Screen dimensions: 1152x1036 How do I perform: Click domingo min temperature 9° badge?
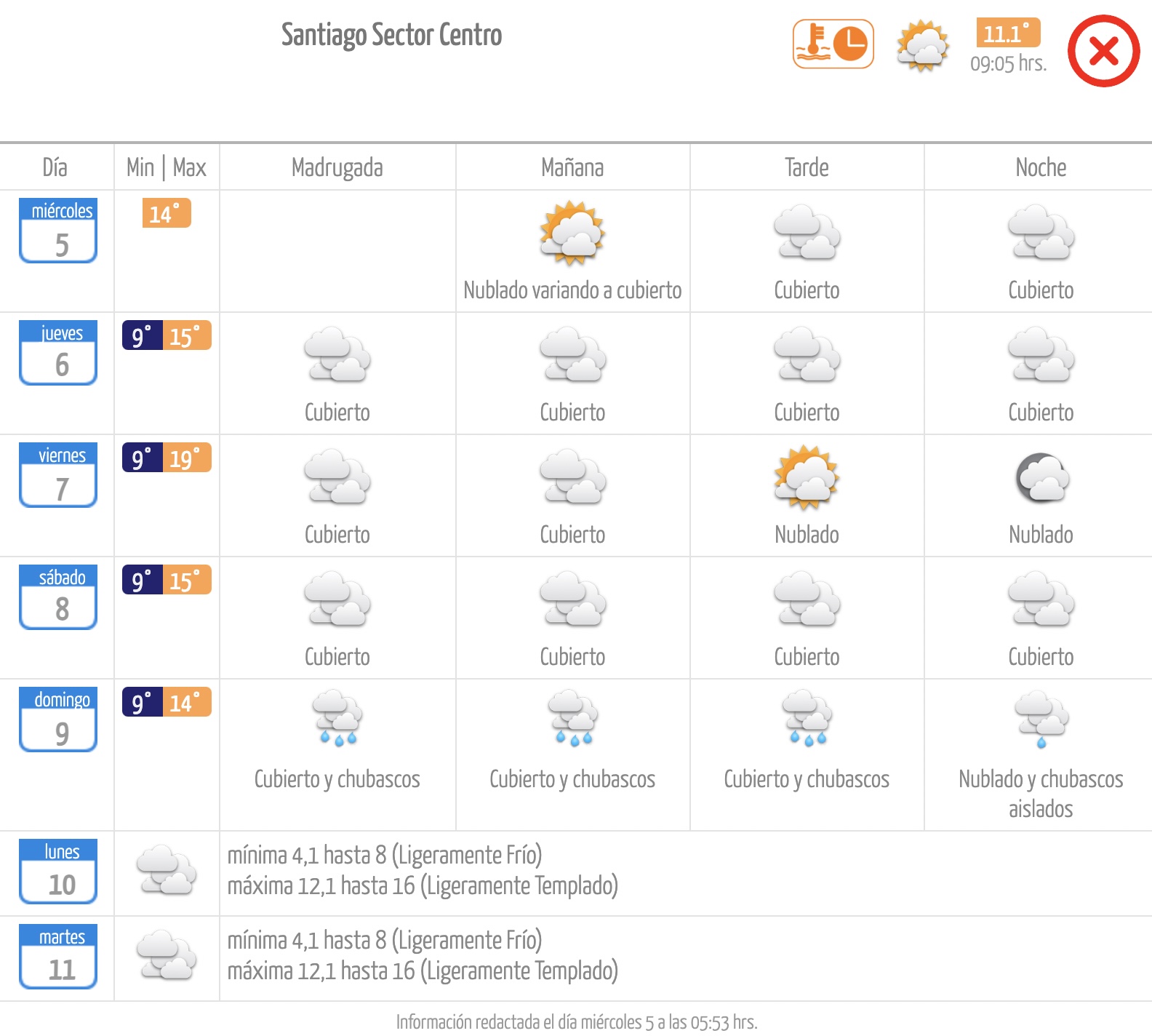click(142, 702)
